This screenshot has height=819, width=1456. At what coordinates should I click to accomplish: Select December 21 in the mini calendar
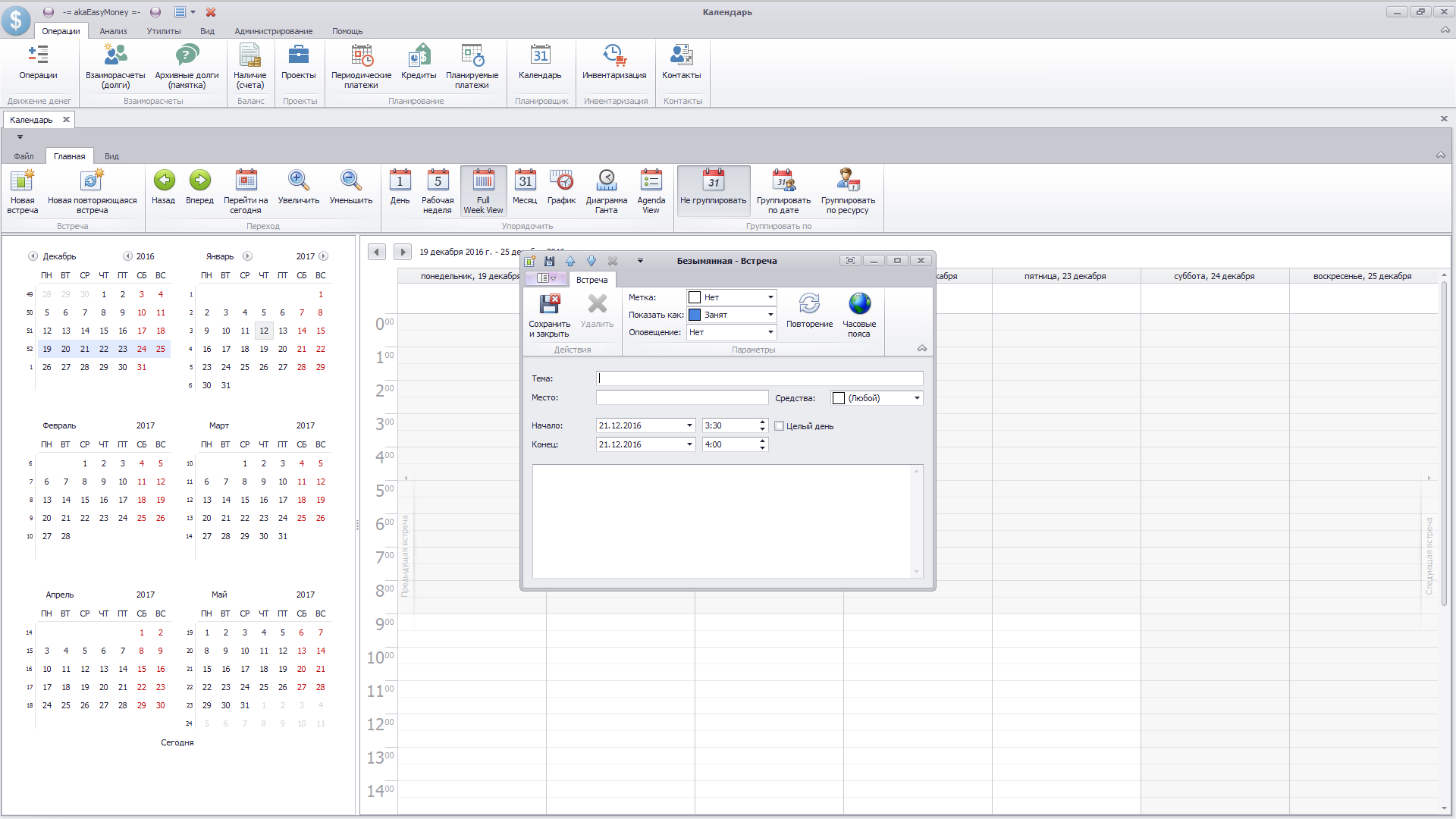coord(85,349)
